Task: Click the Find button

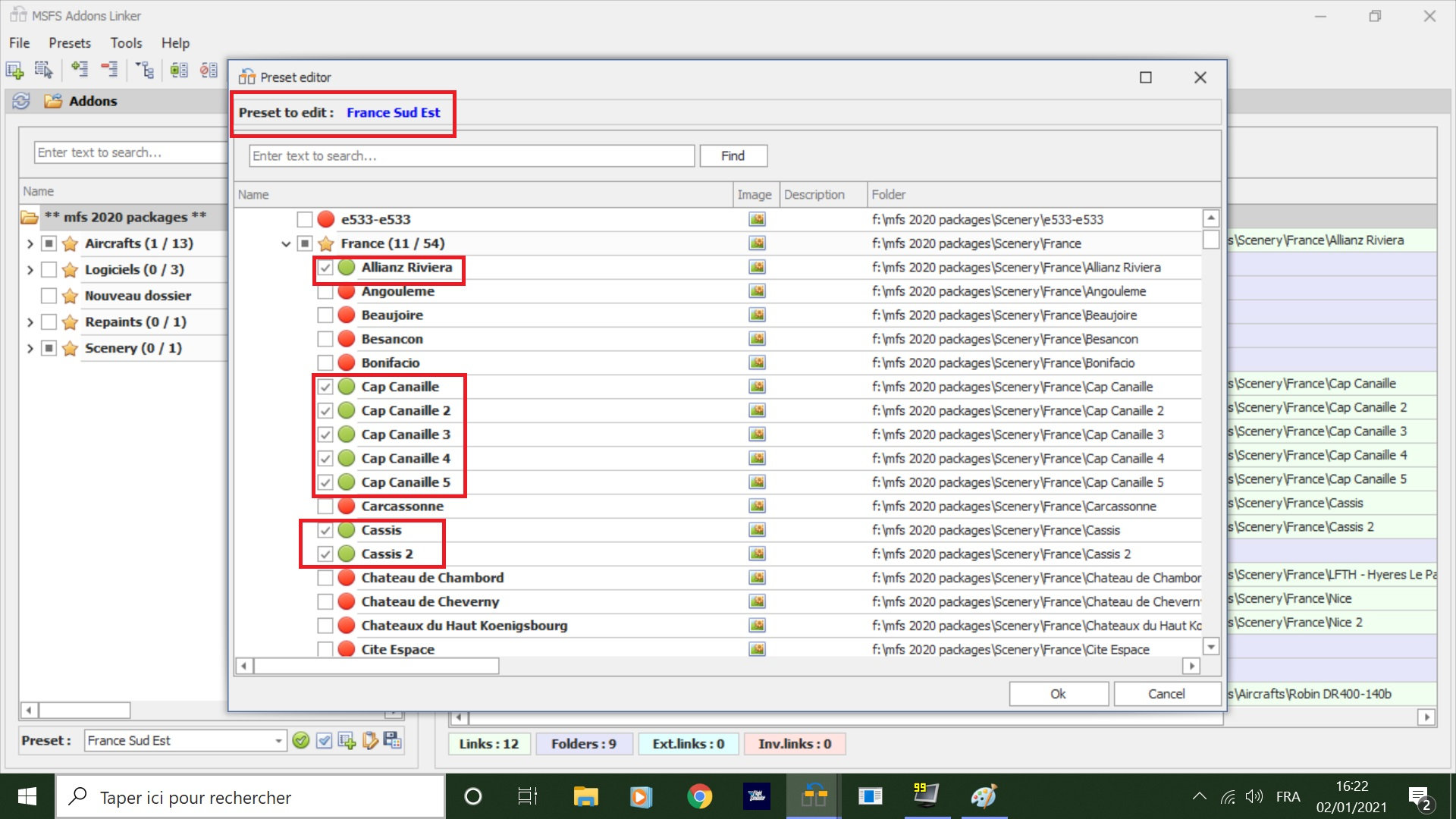Action: pos(733,155)
